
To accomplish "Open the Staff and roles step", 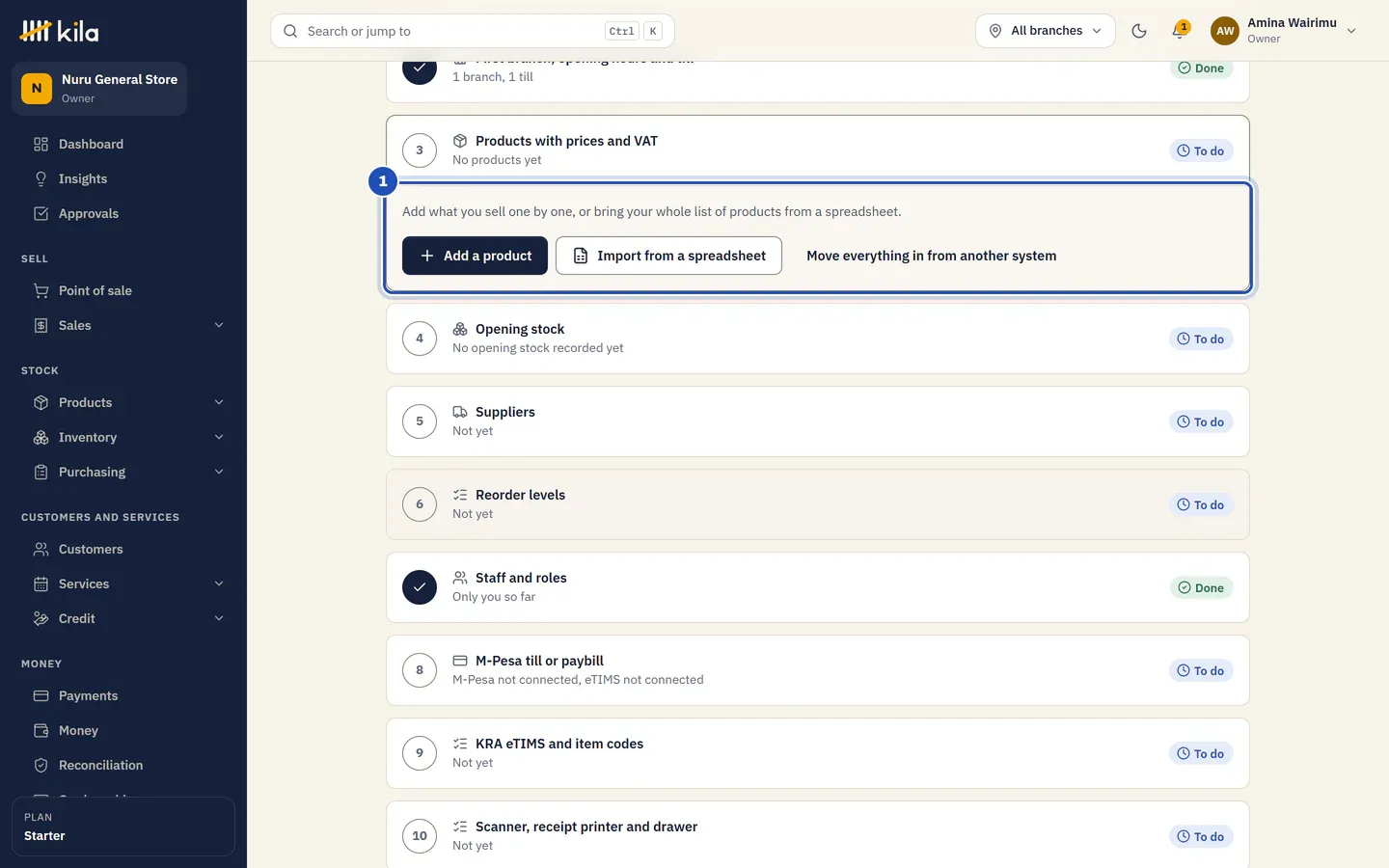I will [x=818, y=587].
